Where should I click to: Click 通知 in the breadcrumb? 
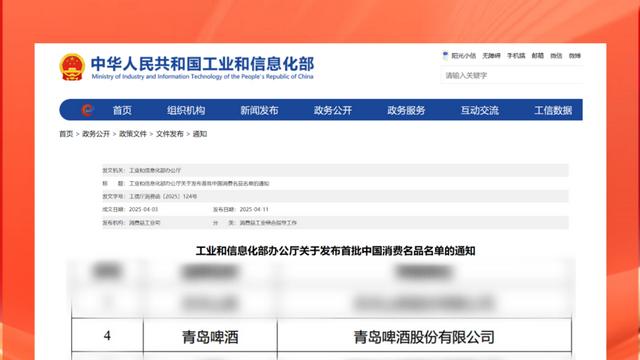200,134
